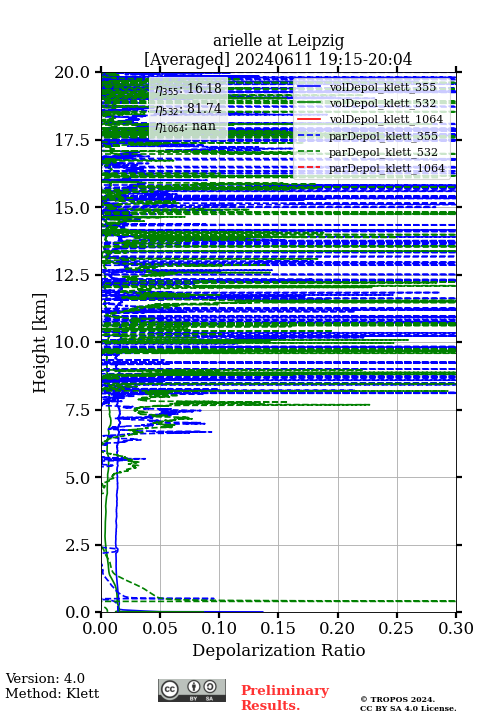Click the red volDepol_klett_1064 legend line

click(x=309, y=119)
